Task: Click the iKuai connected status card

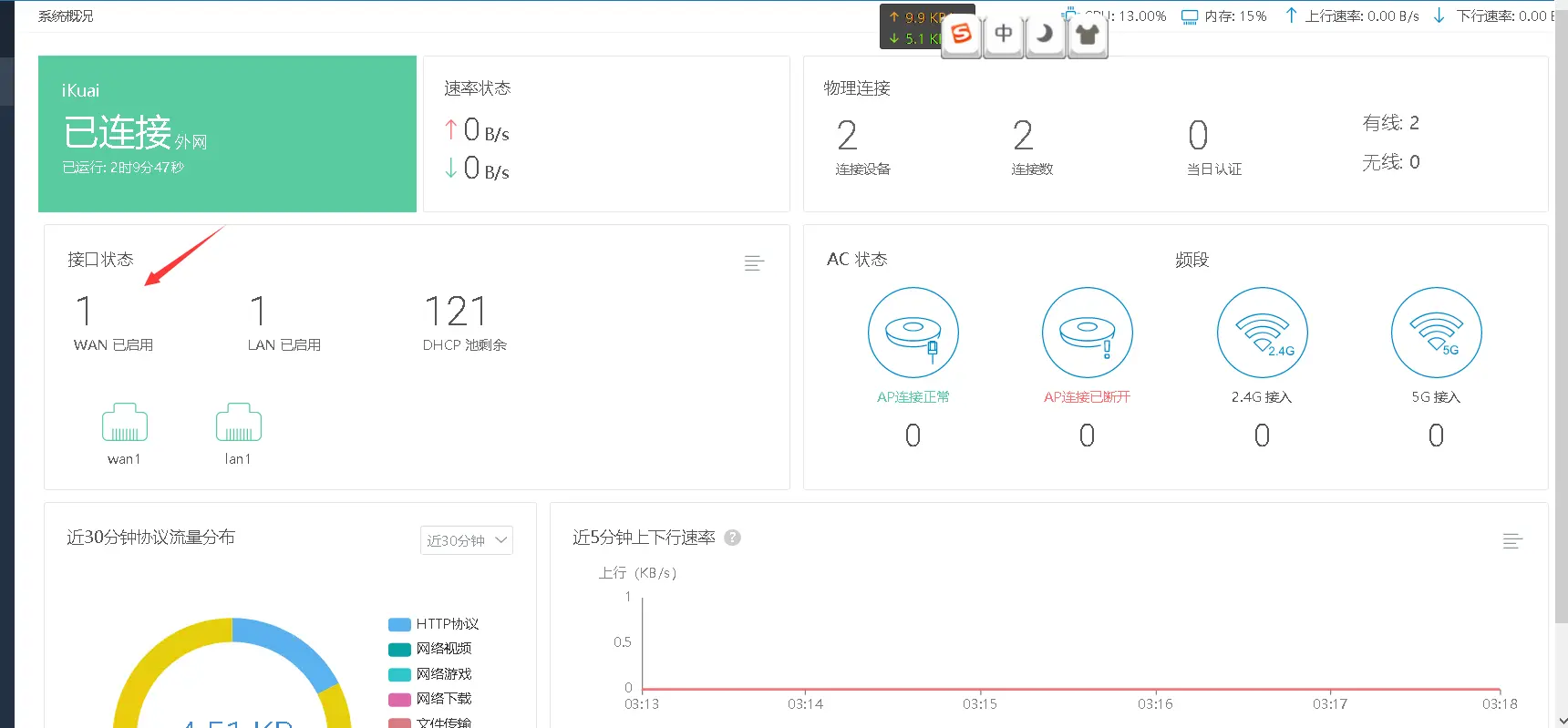Action: 227,134
